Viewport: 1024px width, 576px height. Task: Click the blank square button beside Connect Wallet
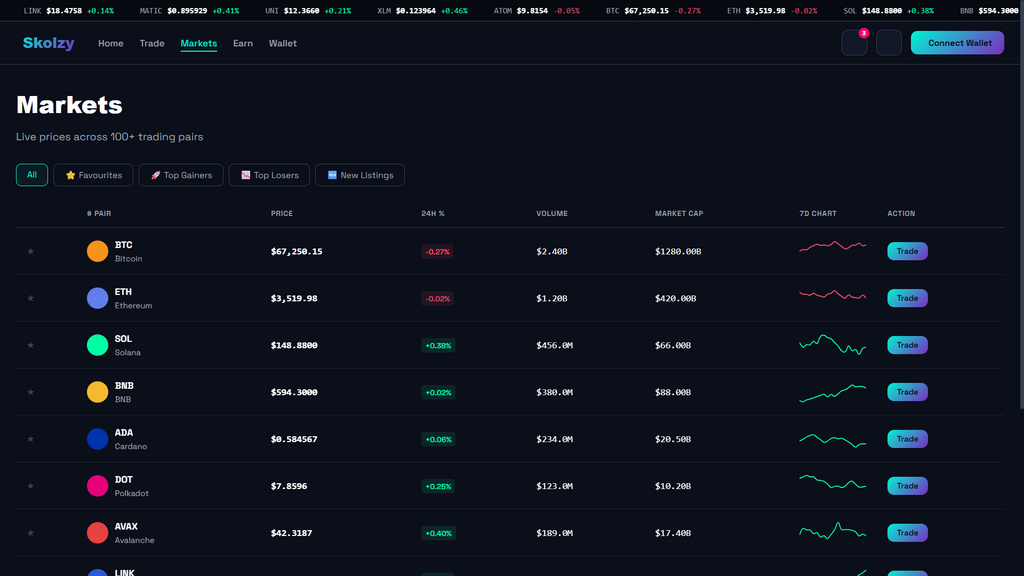[x=889, y=43]
